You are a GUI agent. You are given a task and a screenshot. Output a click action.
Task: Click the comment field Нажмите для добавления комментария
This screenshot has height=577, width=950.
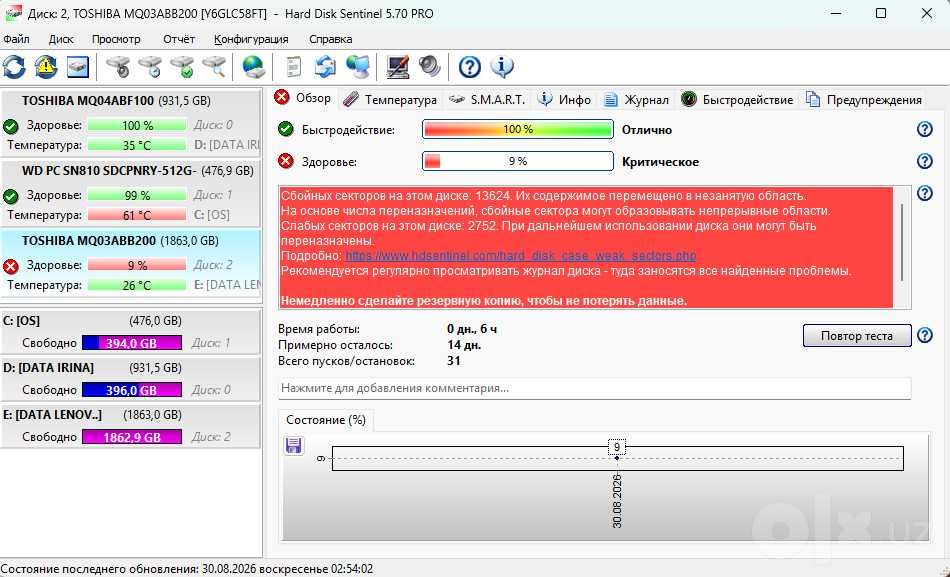pyautogui.click(x=594, y=388)
